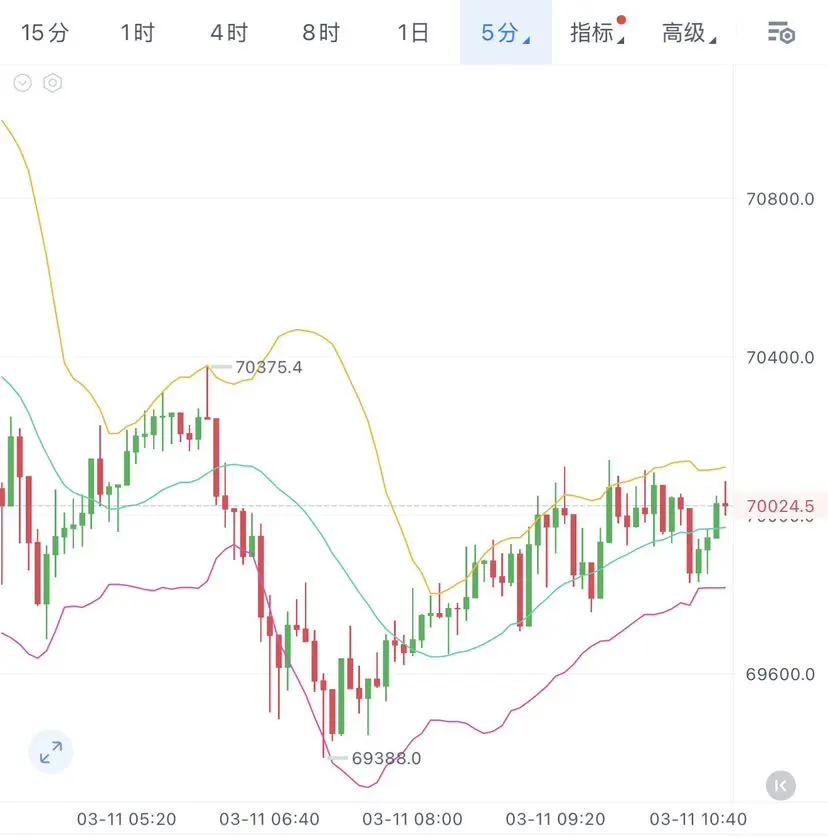Viewport: 828px width, 837px height.
Task: Collapse indicator legend with circle chevron
Action: tap(22, 83)
